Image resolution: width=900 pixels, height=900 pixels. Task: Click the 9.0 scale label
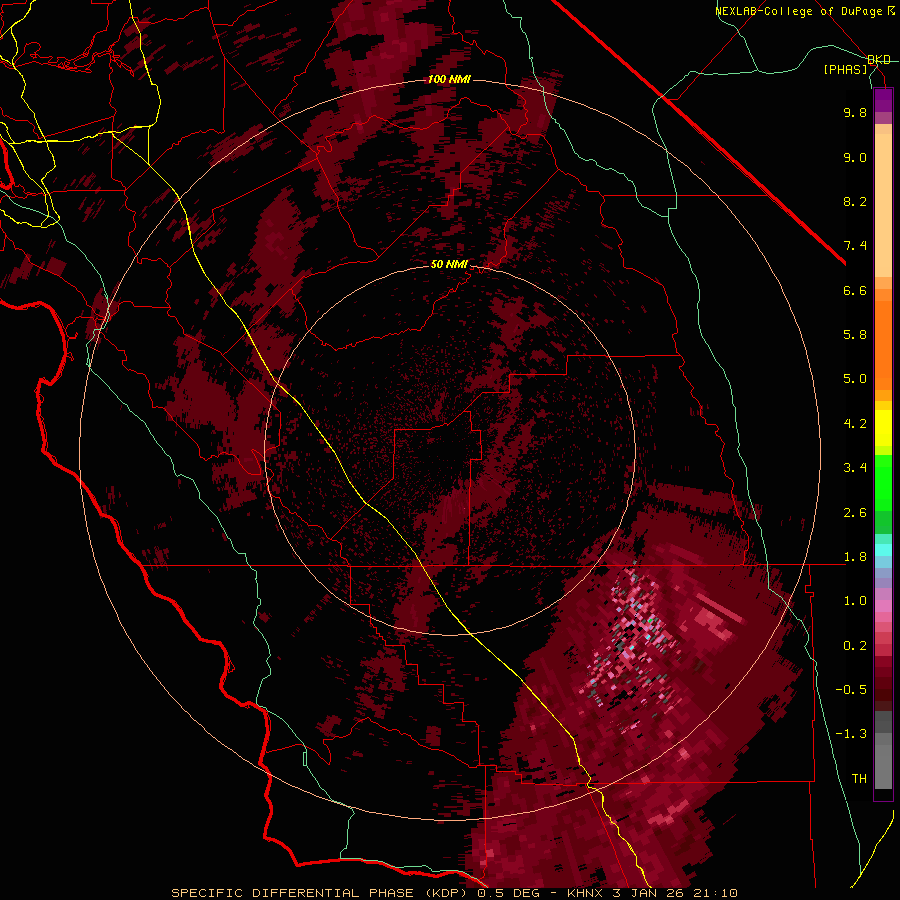[x=855, y=157]
